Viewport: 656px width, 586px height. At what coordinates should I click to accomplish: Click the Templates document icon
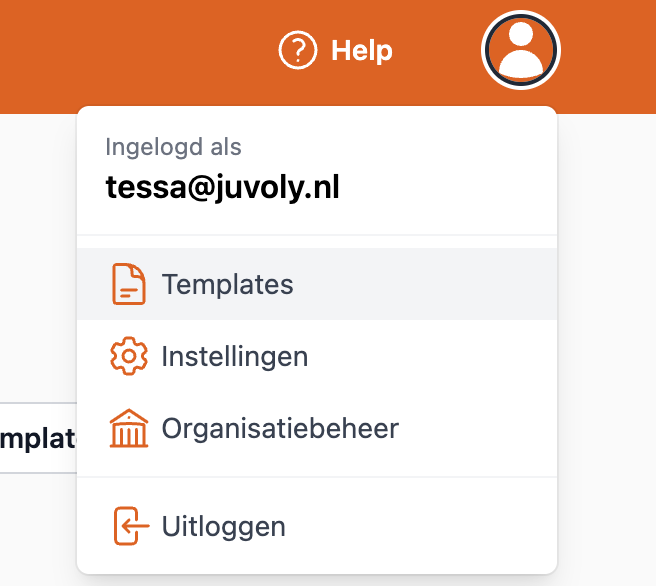pos(128,284)
